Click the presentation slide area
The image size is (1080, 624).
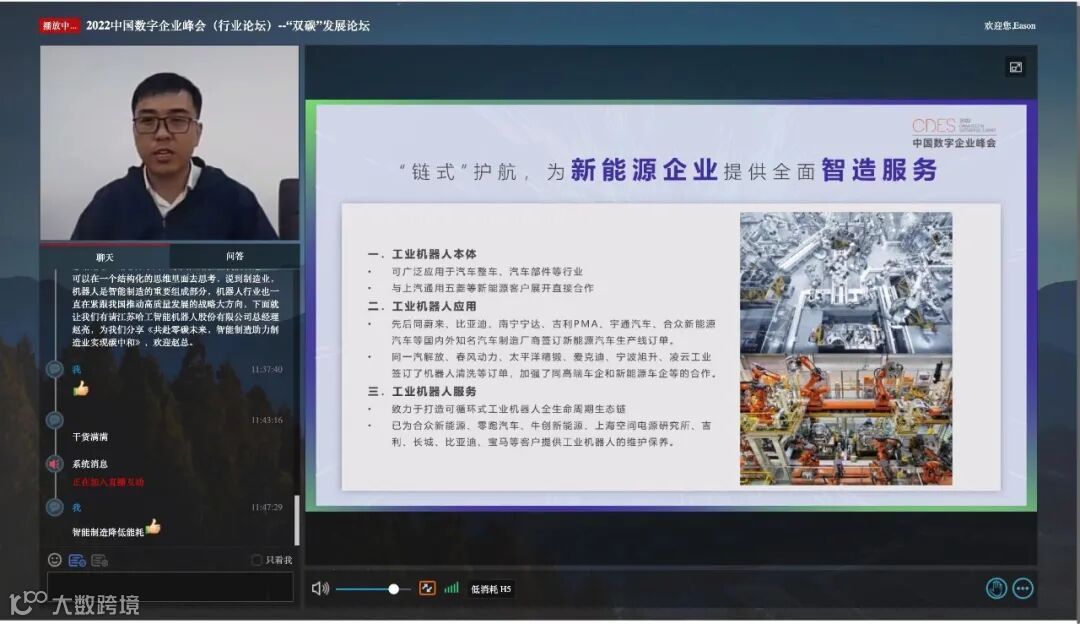671,306
